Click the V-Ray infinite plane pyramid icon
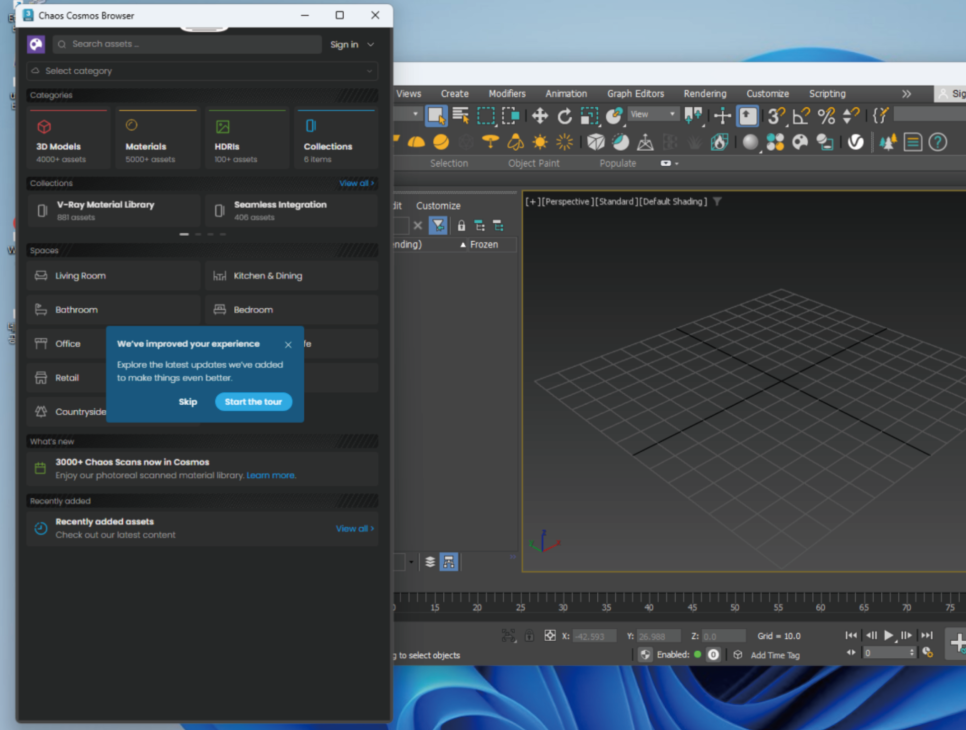Viewport: 966px width, 730px height. pyautogui.click(x=645, y=143)
